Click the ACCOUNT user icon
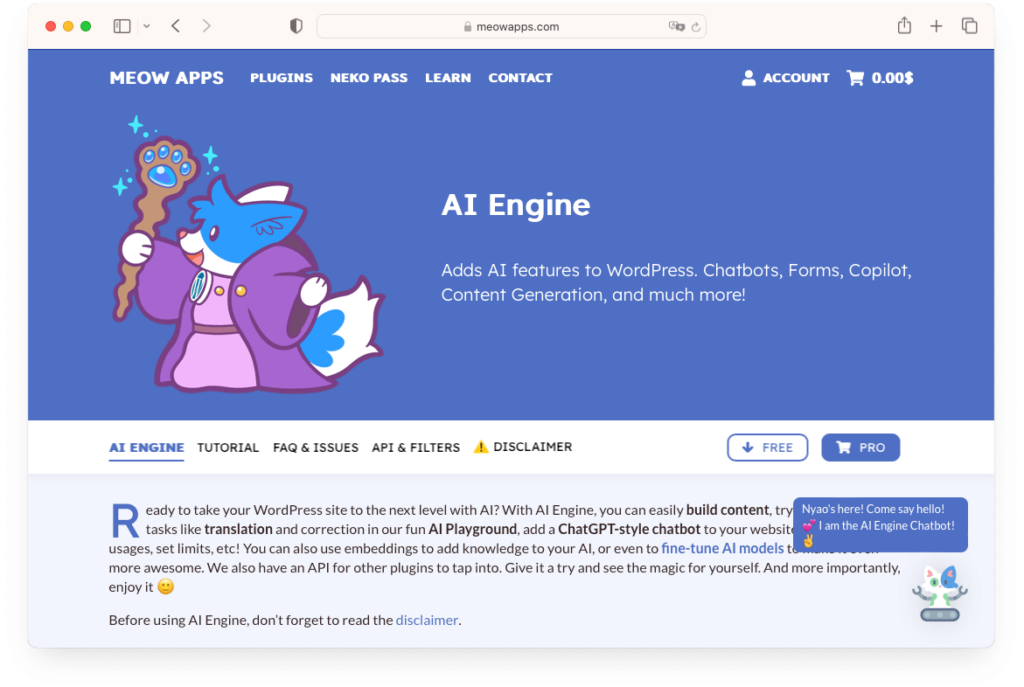 pos(749,78)
